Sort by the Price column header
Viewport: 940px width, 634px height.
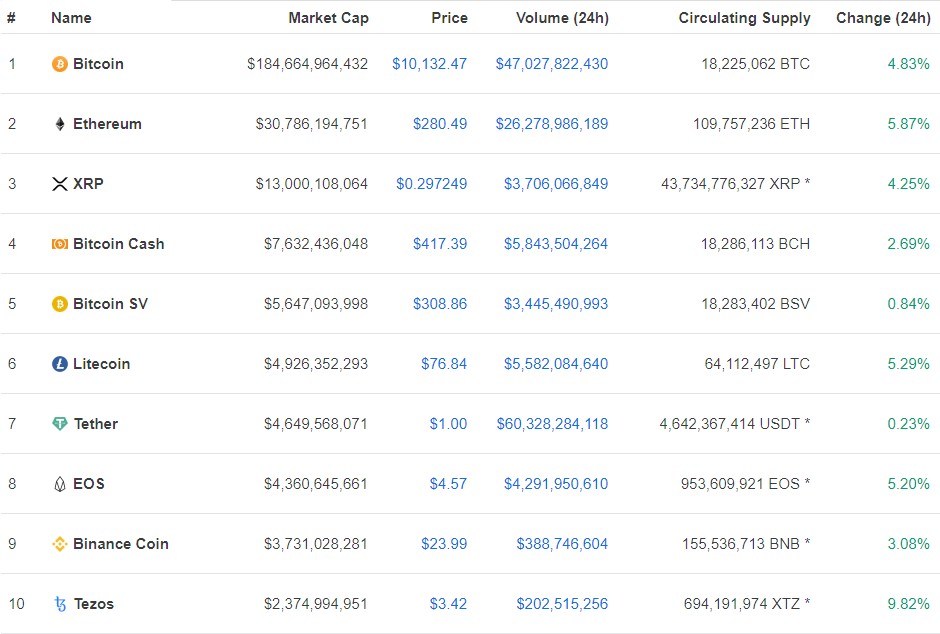click(x=450, y=18)
